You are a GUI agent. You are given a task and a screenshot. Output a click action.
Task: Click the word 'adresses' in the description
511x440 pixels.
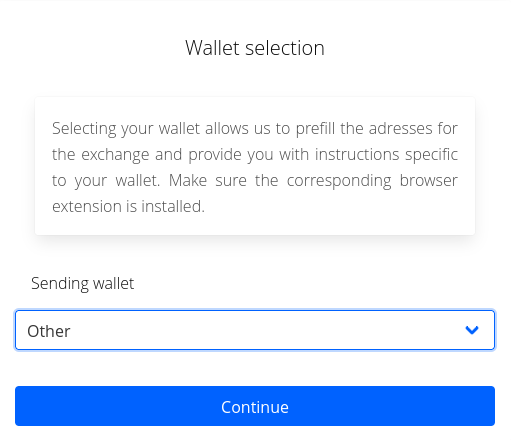pos(400,128)
